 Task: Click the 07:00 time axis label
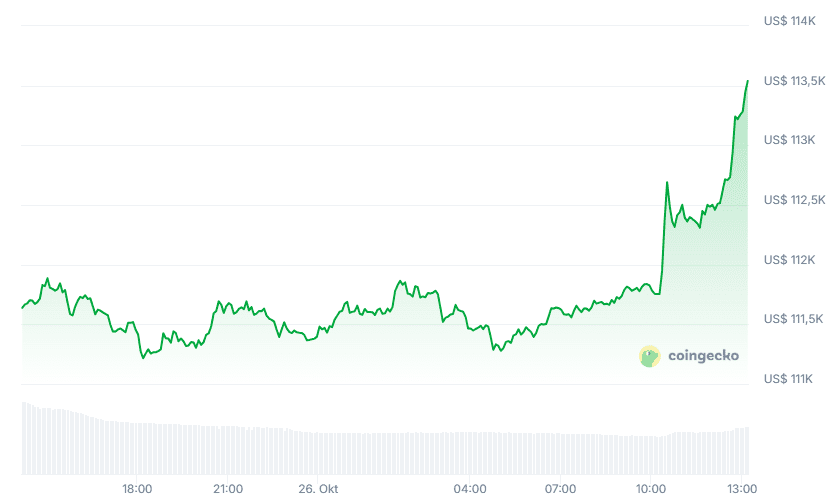coord(561,488)
